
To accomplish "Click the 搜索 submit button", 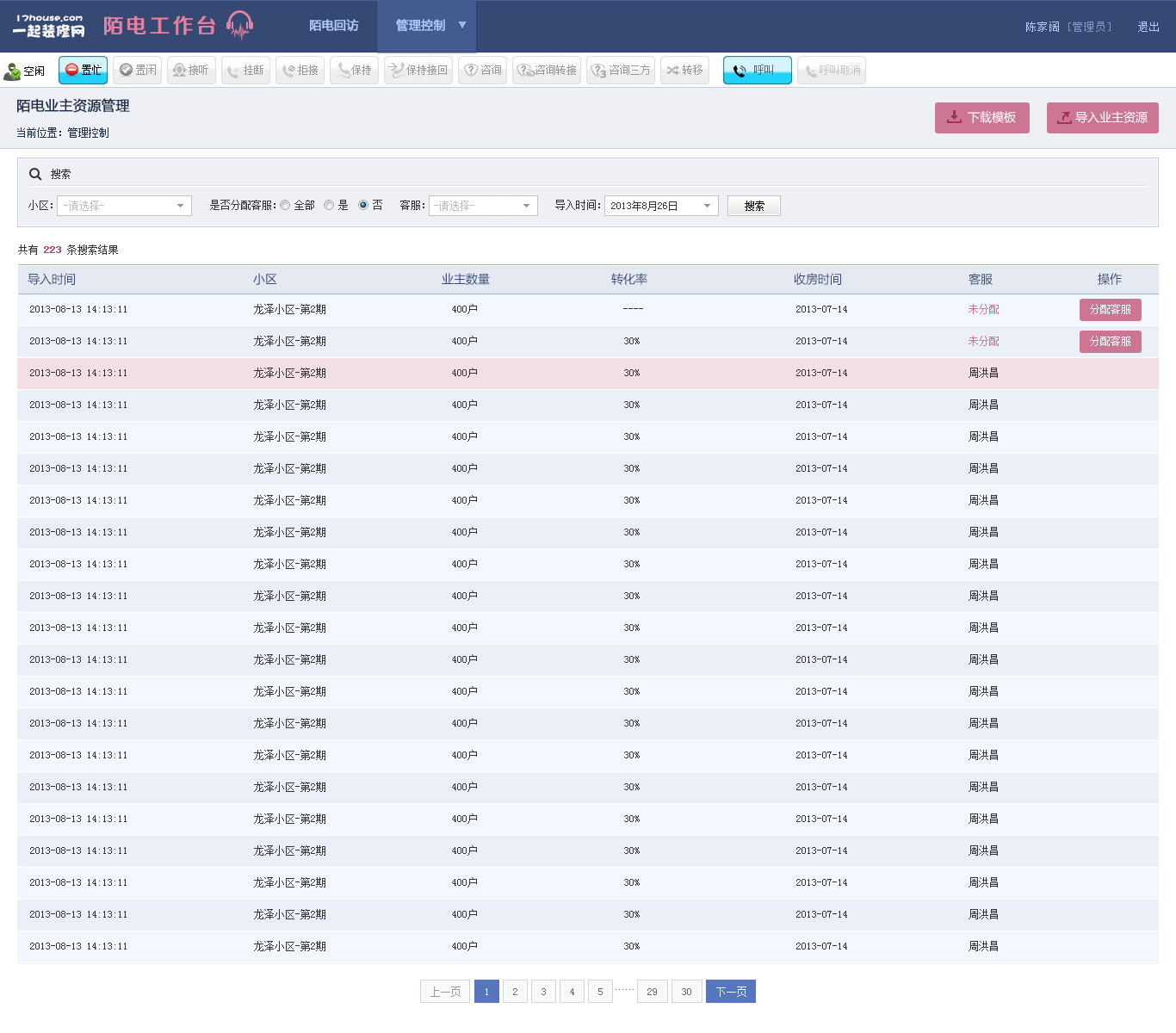I will (x=754, y=206).
